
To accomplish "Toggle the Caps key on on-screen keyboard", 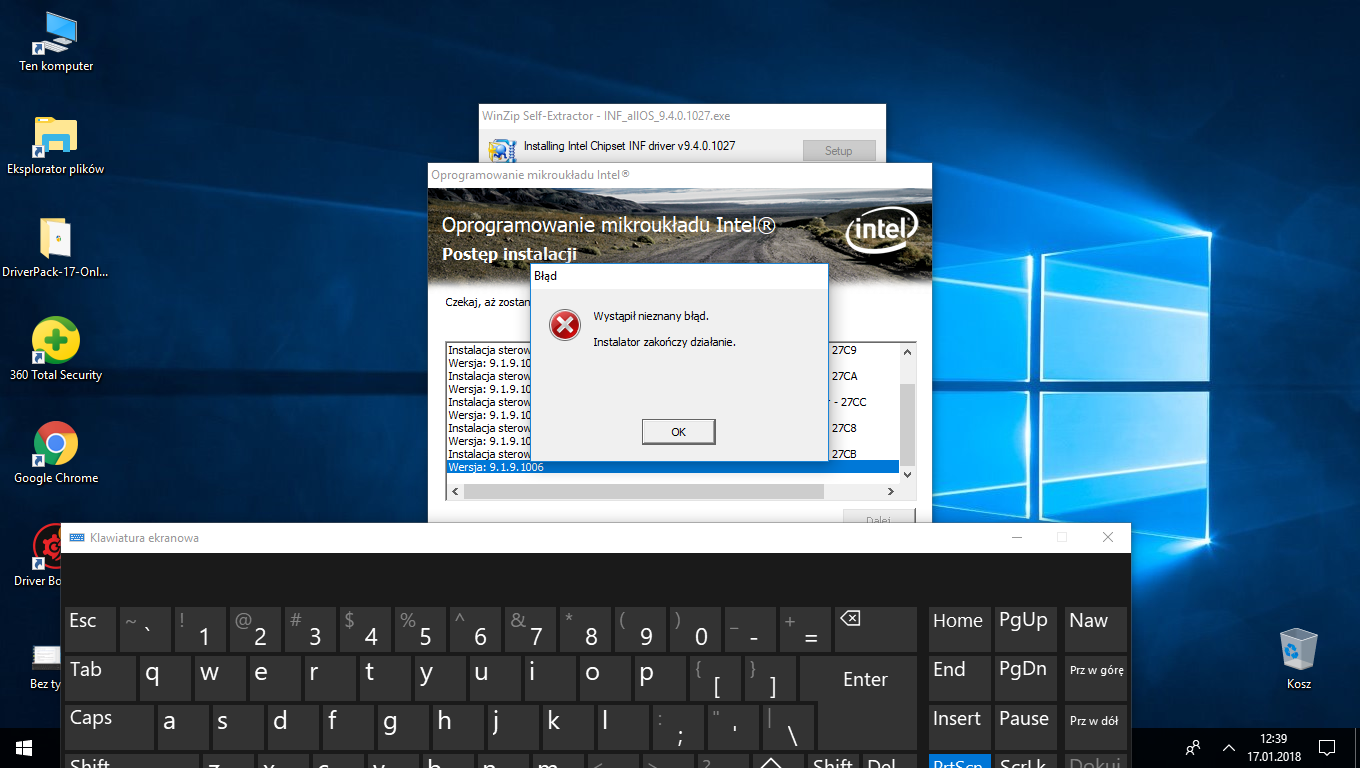I will (x=109, y=727).
